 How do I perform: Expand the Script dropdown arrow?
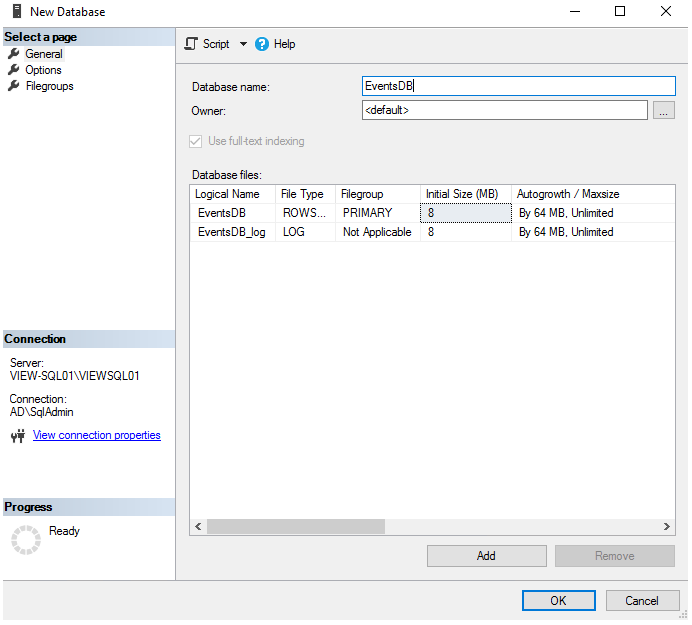[x=243, y=44]
